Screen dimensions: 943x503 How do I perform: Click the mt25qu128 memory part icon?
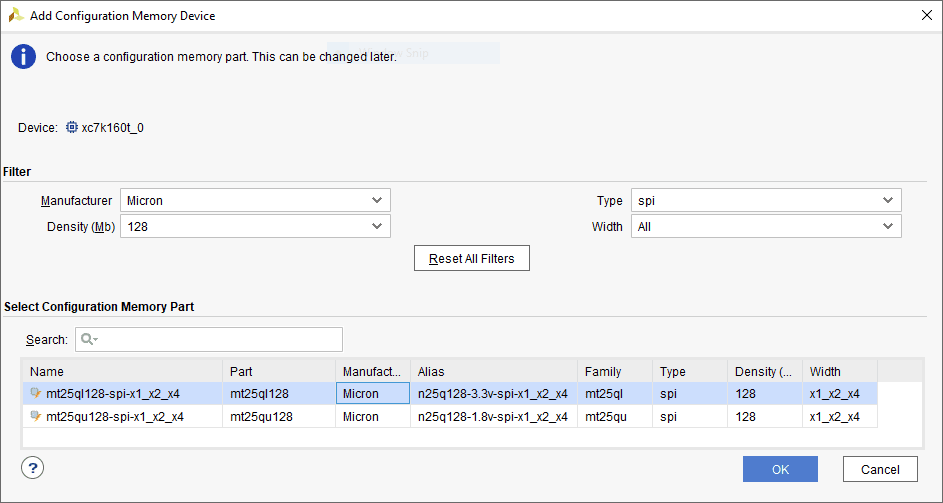36,417
